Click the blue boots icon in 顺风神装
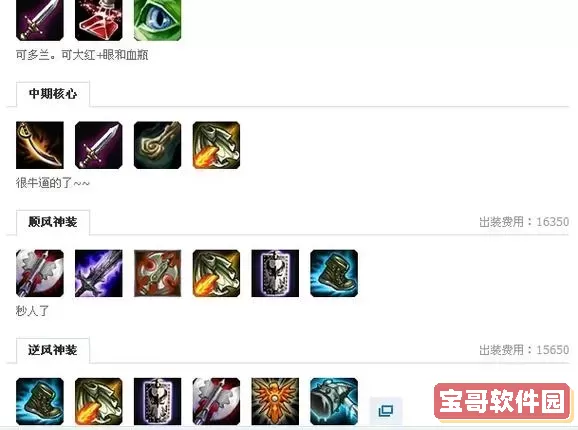 pos(334,273)
